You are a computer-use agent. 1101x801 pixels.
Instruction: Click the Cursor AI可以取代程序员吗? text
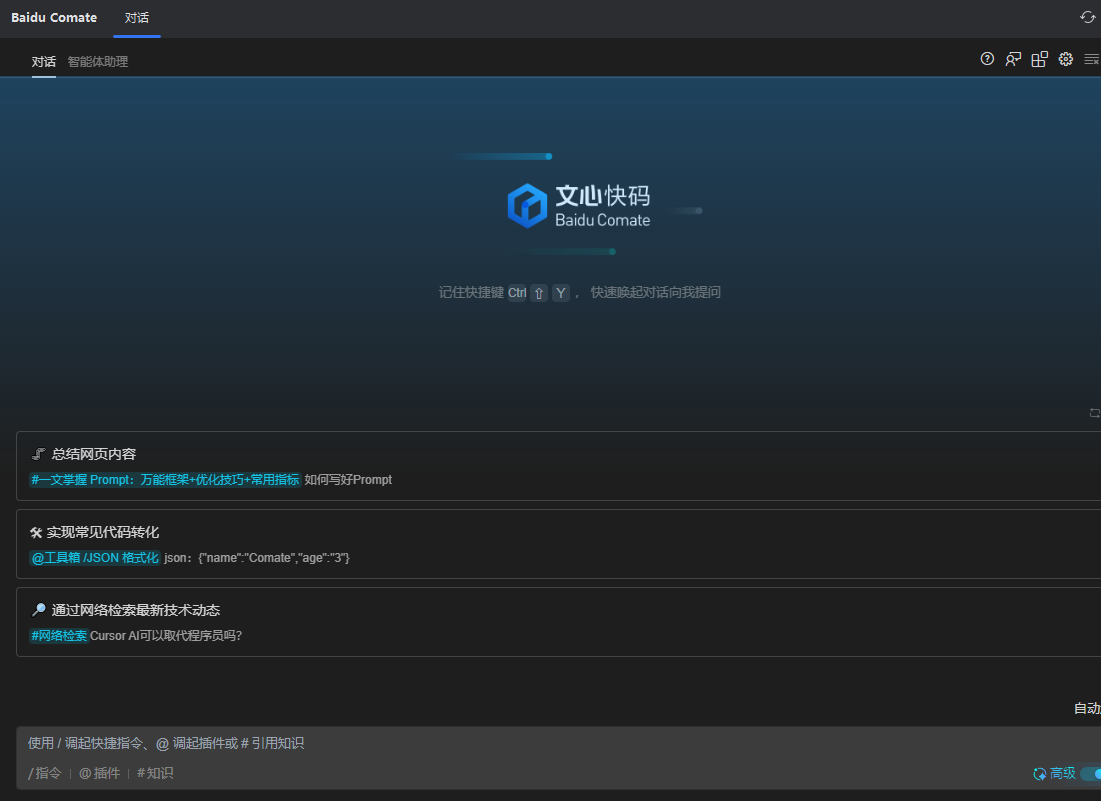[166, 635]
